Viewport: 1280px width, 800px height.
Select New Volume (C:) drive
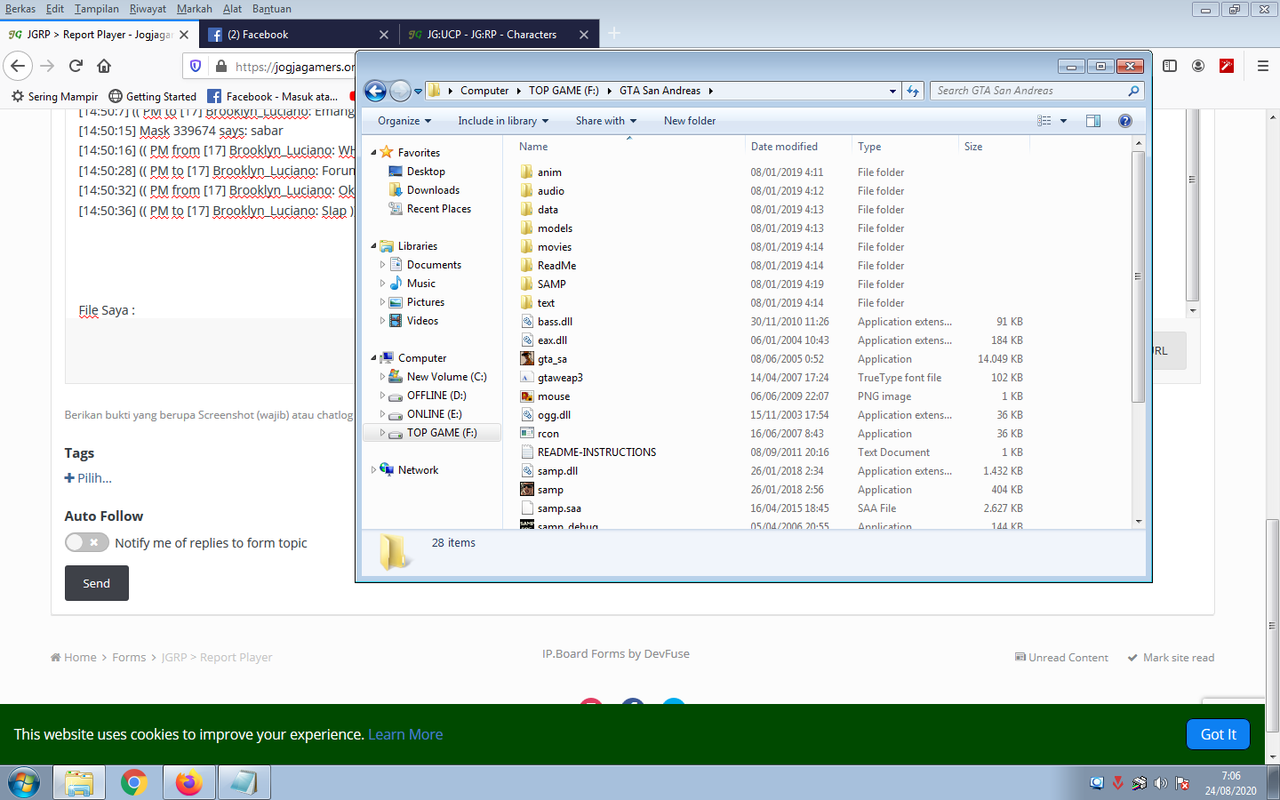coord(438,377)
